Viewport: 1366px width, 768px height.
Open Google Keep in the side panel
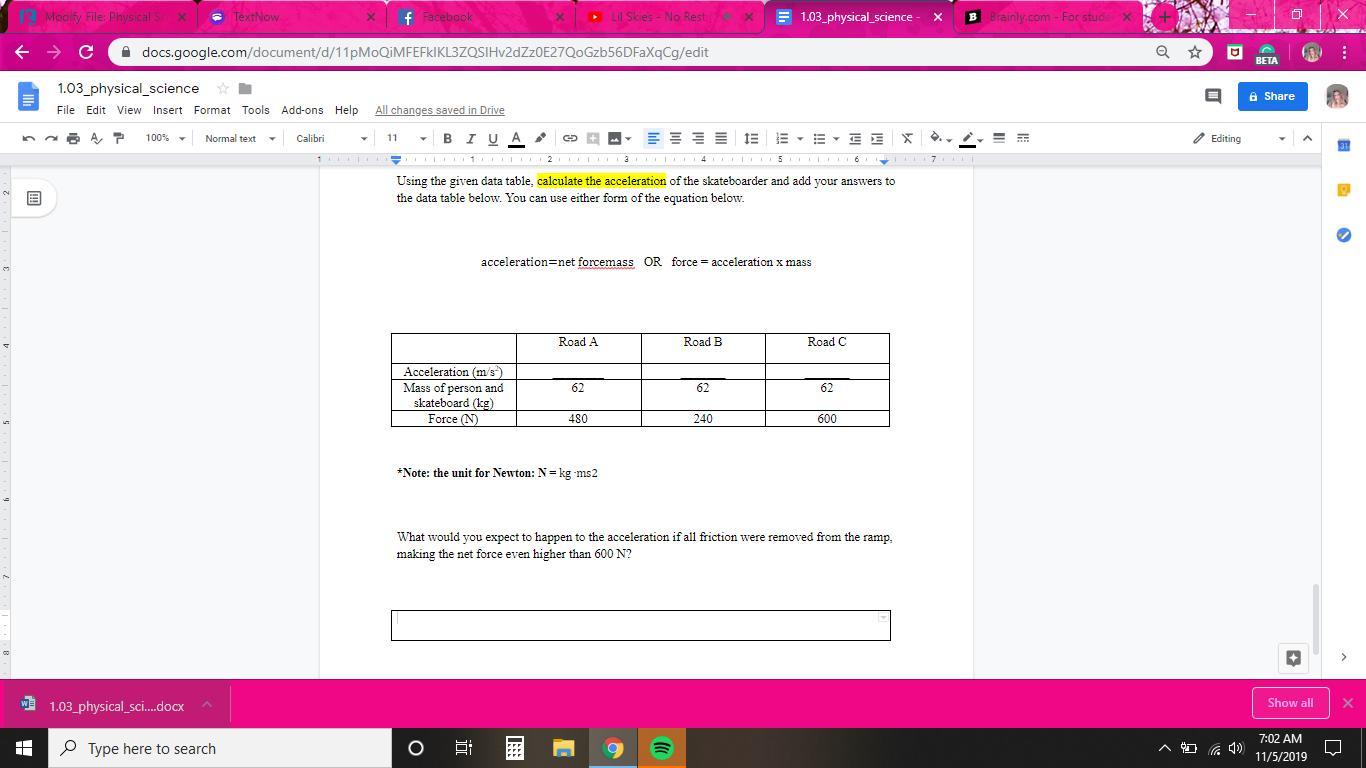tap(1344, 190)
